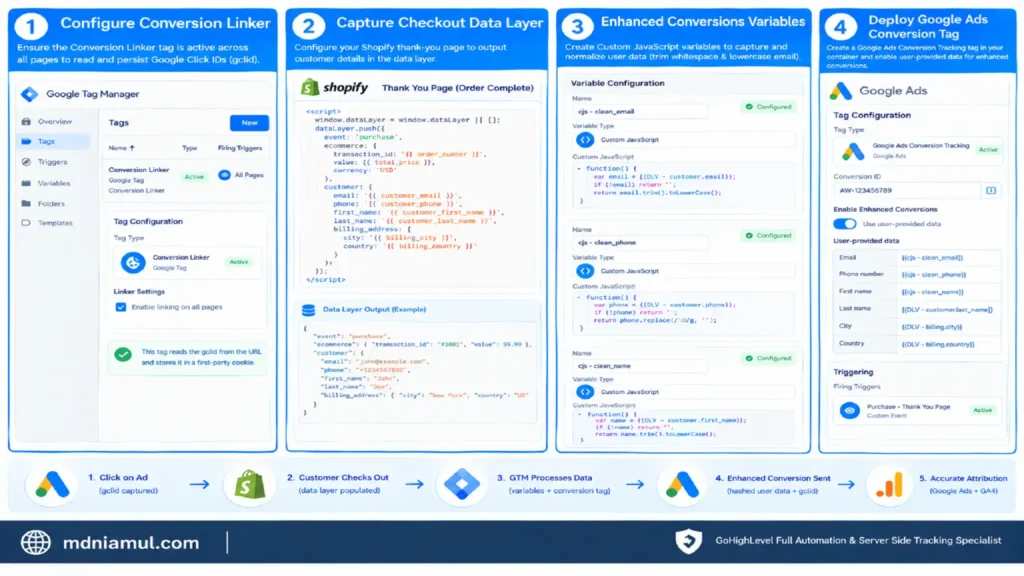Open Overview in the Tag Manager sidebar
This screenshot has height=576, width=1024.
click(x=54, y=121)
